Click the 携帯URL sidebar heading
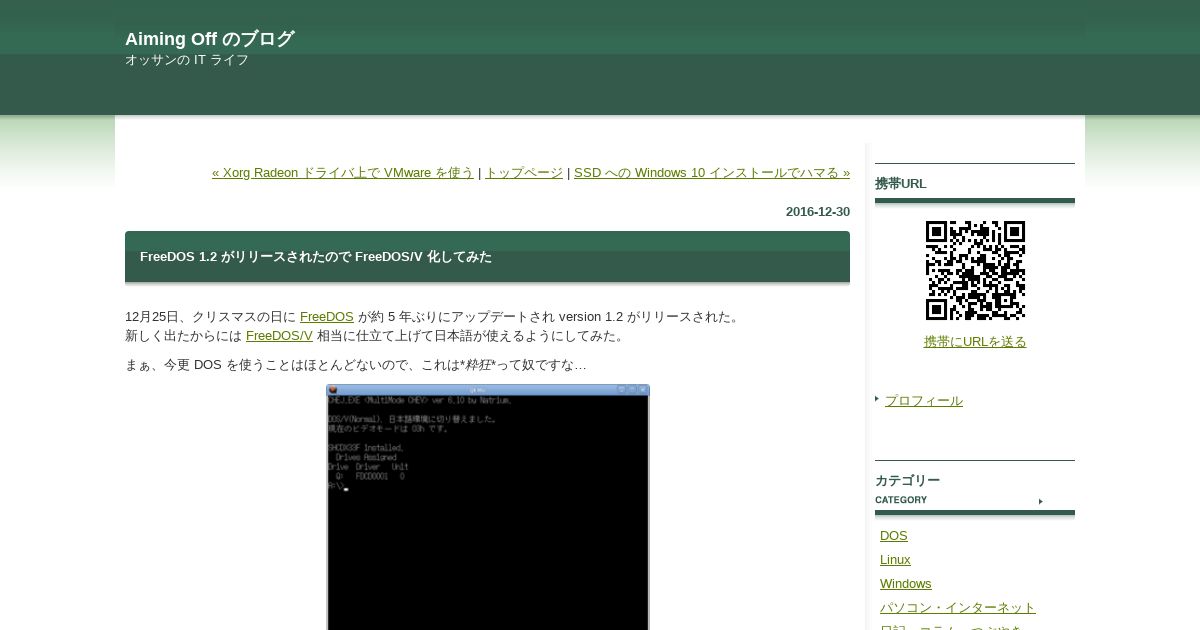Screen dimensions: 1200x630 pyautogui.click(x=901, y=184)
